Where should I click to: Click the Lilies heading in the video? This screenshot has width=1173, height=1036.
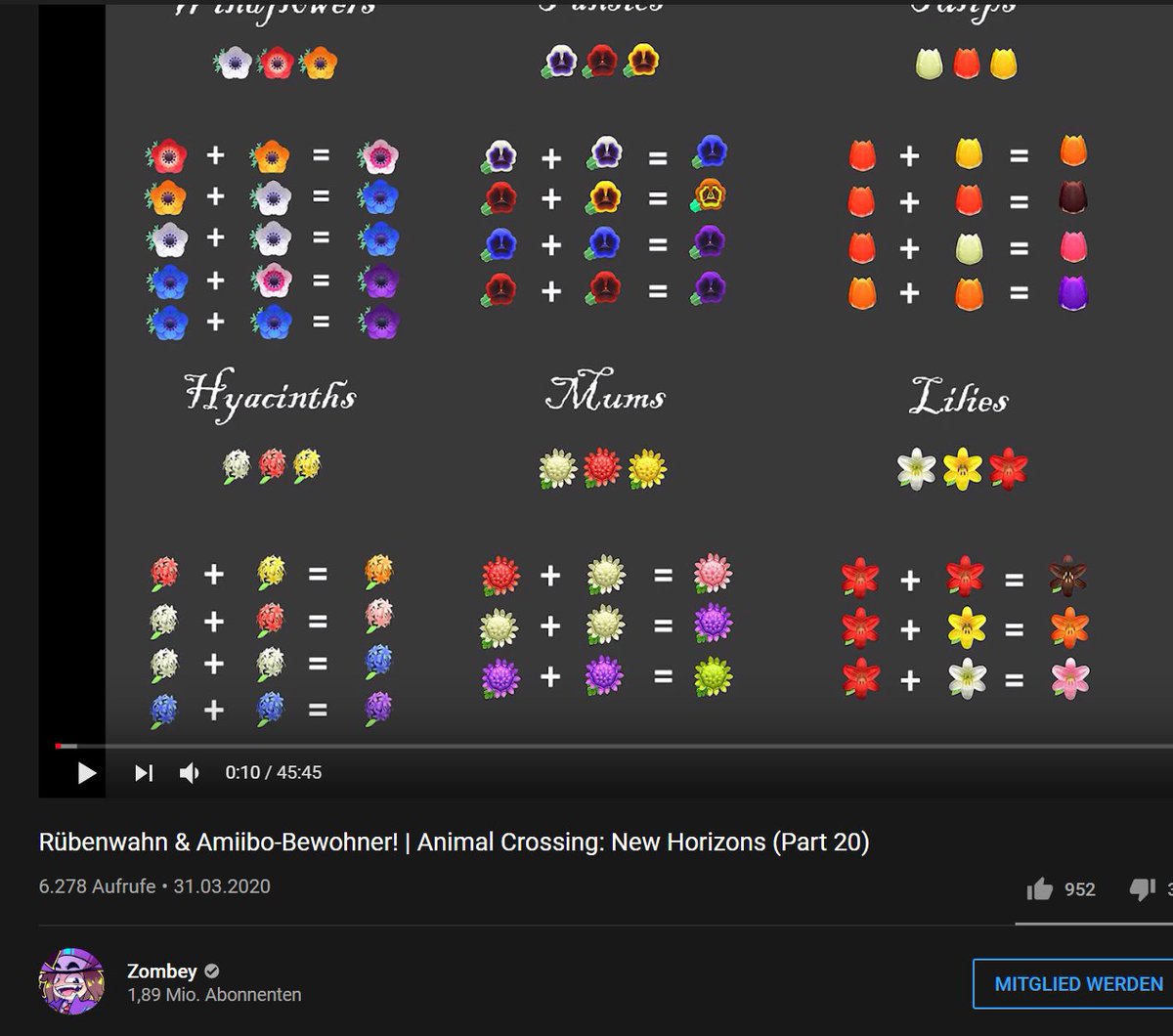pyautogui.click(x=959, y=396)
